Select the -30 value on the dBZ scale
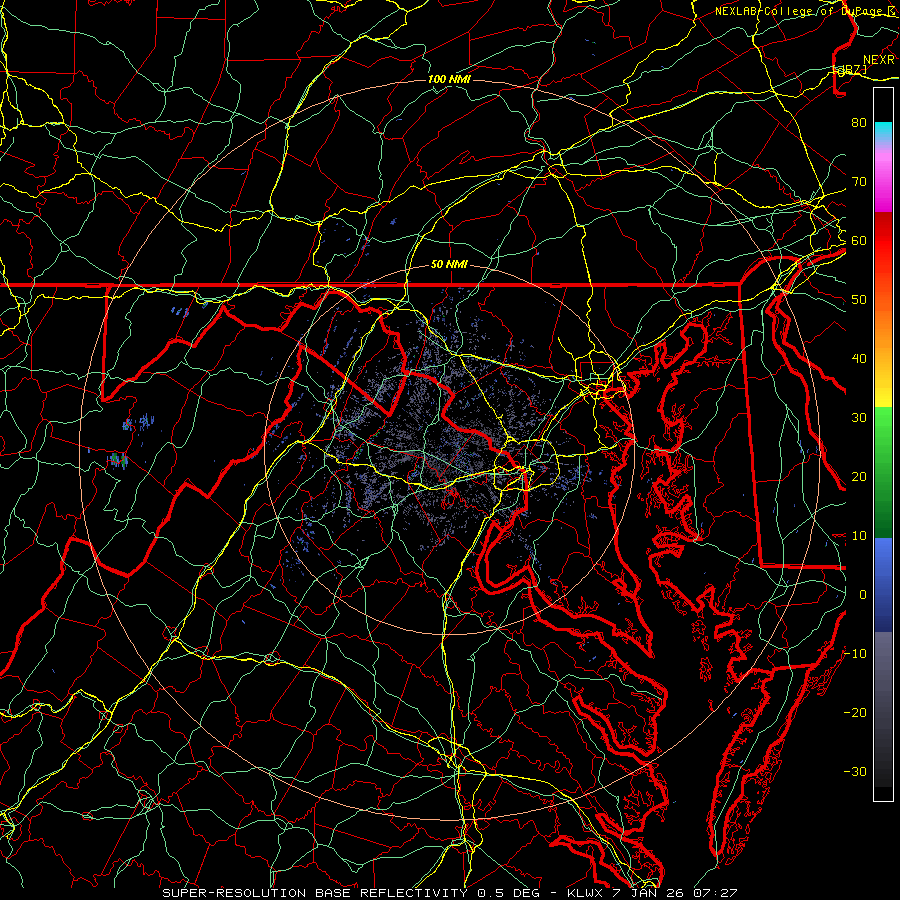 click(x=855, y=772)
